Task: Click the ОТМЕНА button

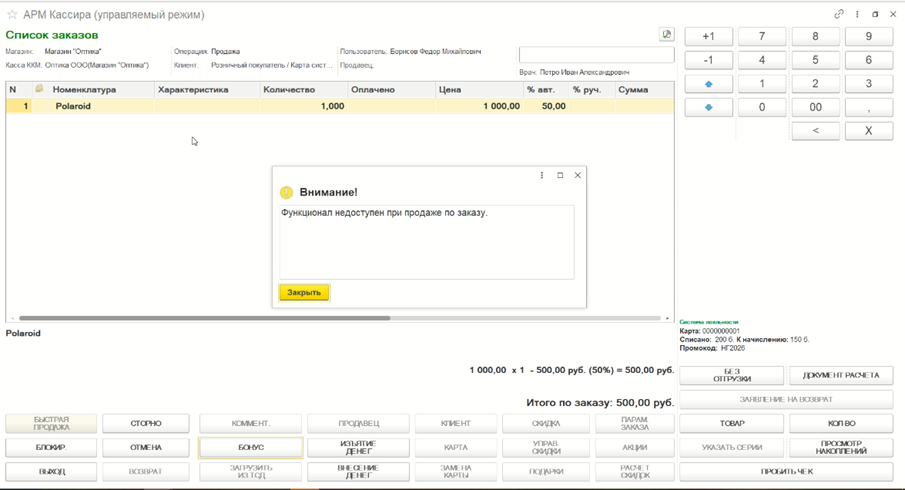Action: coord(146,447)
